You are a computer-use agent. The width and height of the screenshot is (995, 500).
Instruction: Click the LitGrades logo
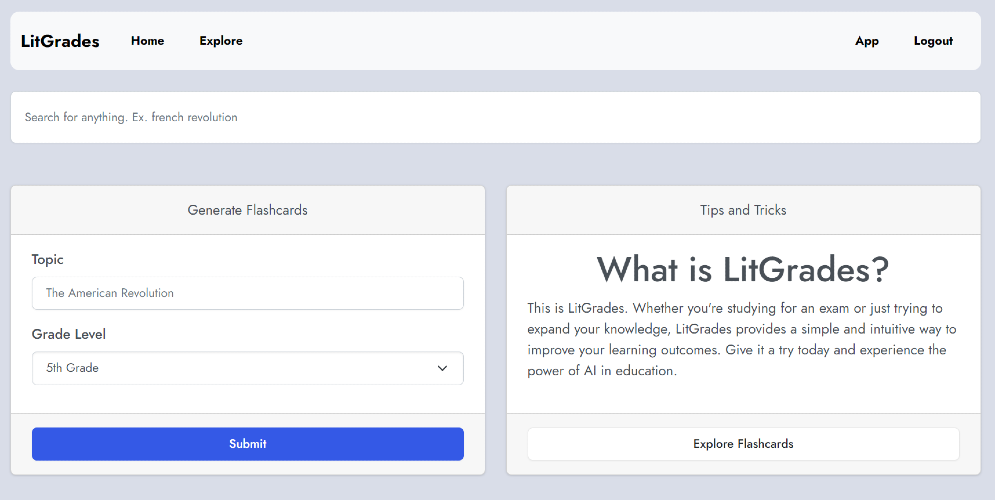[60, 41]
